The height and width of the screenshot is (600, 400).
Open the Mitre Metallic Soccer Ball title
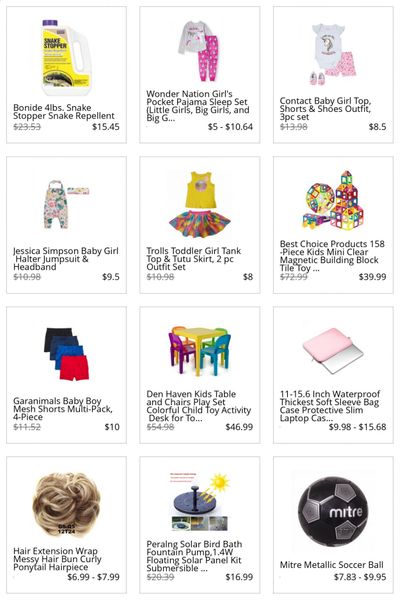pos(331,564)
